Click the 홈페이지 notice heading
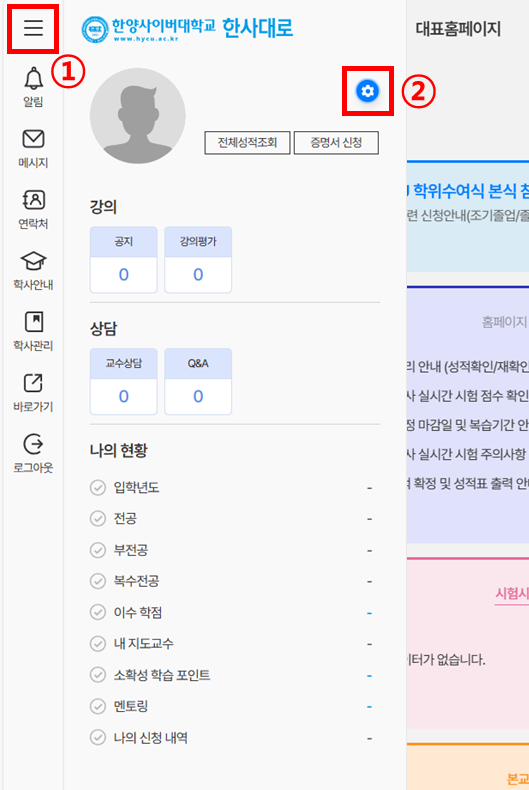Image resolution: width=529 pixels, height=790 pixels. [x=505, y=322]
